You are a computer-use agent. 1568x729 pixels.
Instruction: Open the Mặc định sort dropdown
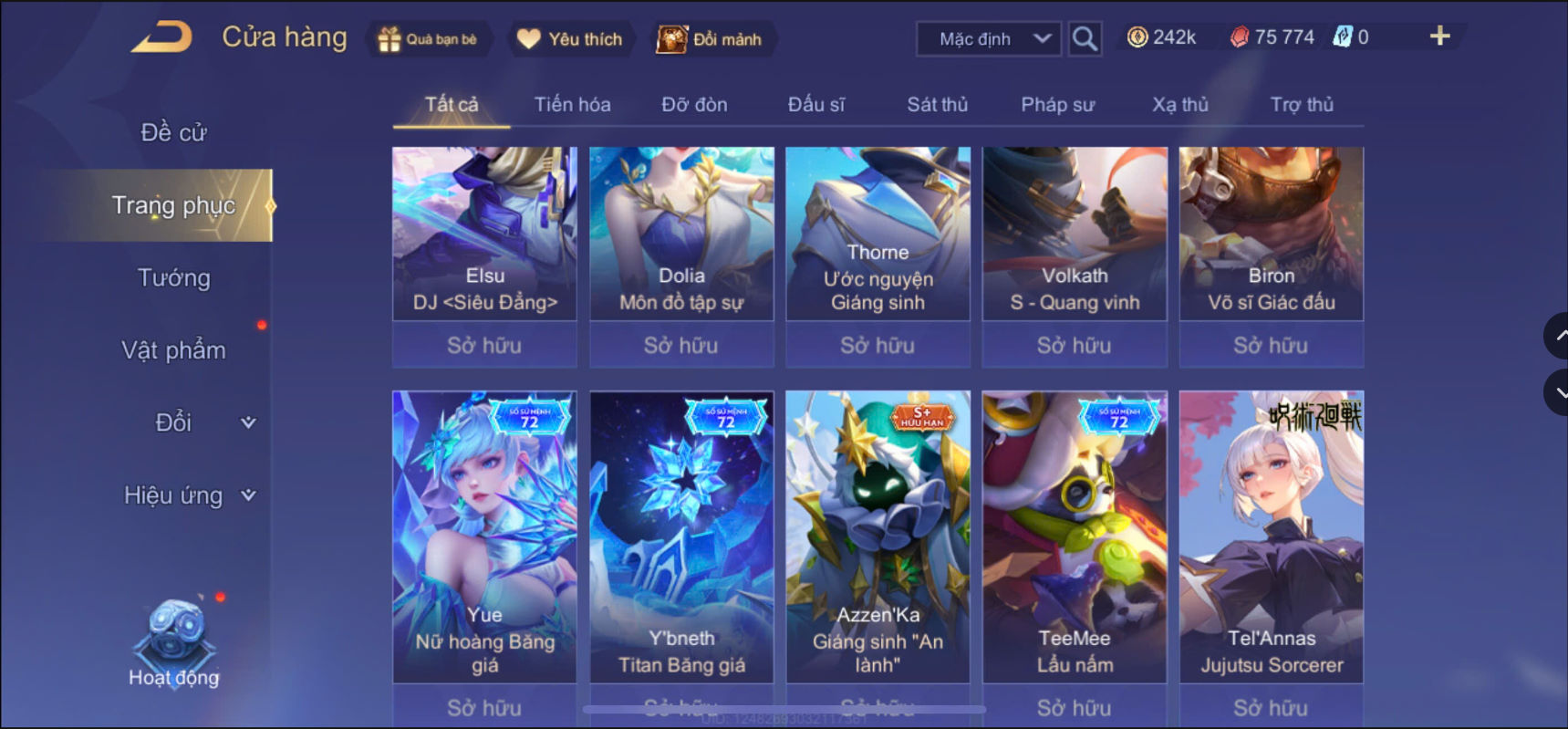(989, 39)
